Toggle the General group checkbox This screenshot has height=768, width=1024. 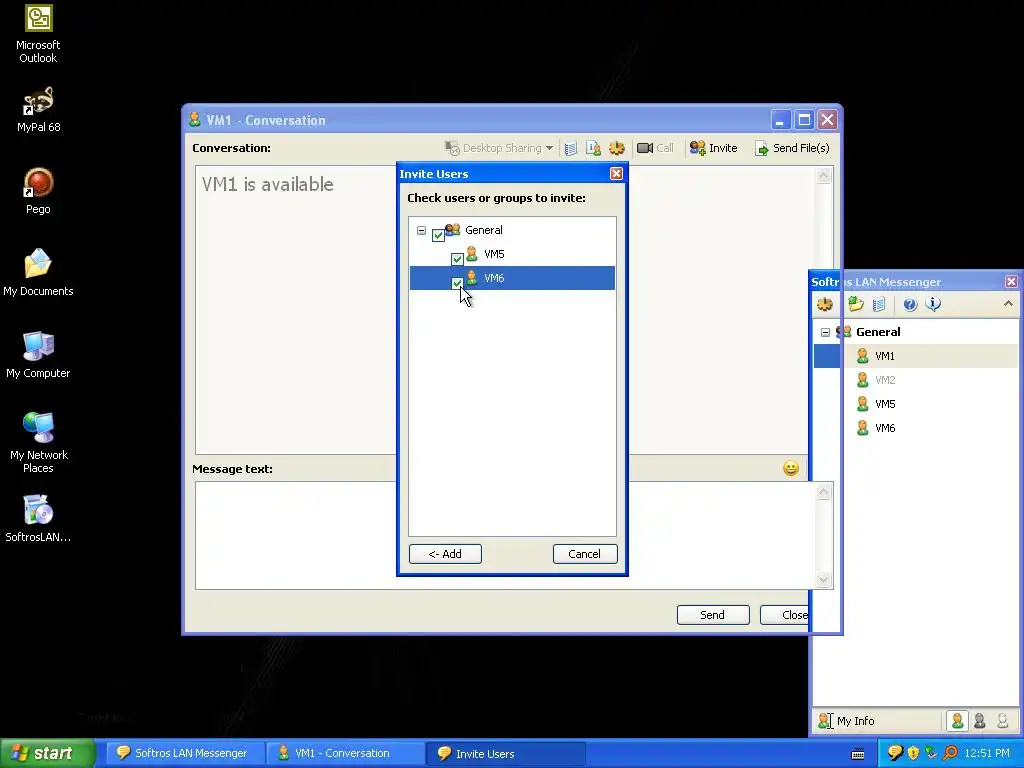click(438, 235)
